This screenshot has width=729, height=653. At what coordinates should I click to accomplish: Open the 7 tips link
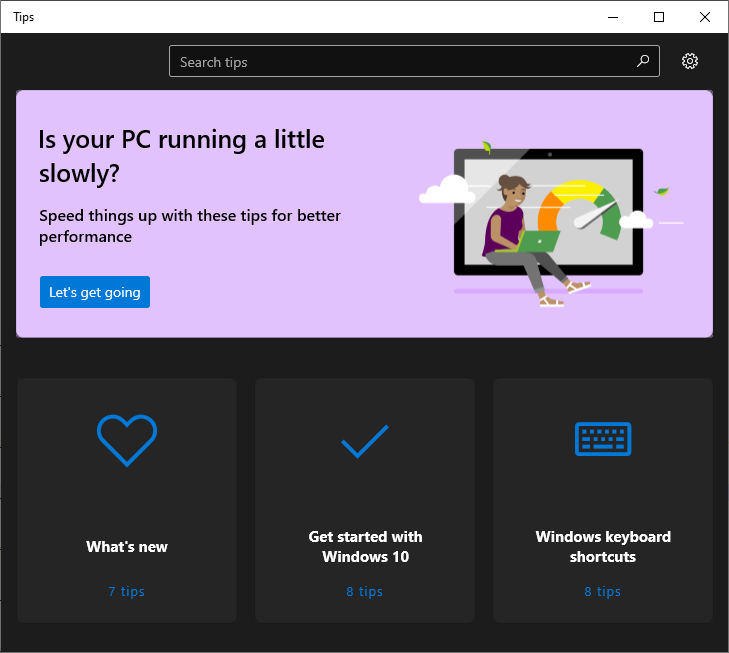pos(126,591)
